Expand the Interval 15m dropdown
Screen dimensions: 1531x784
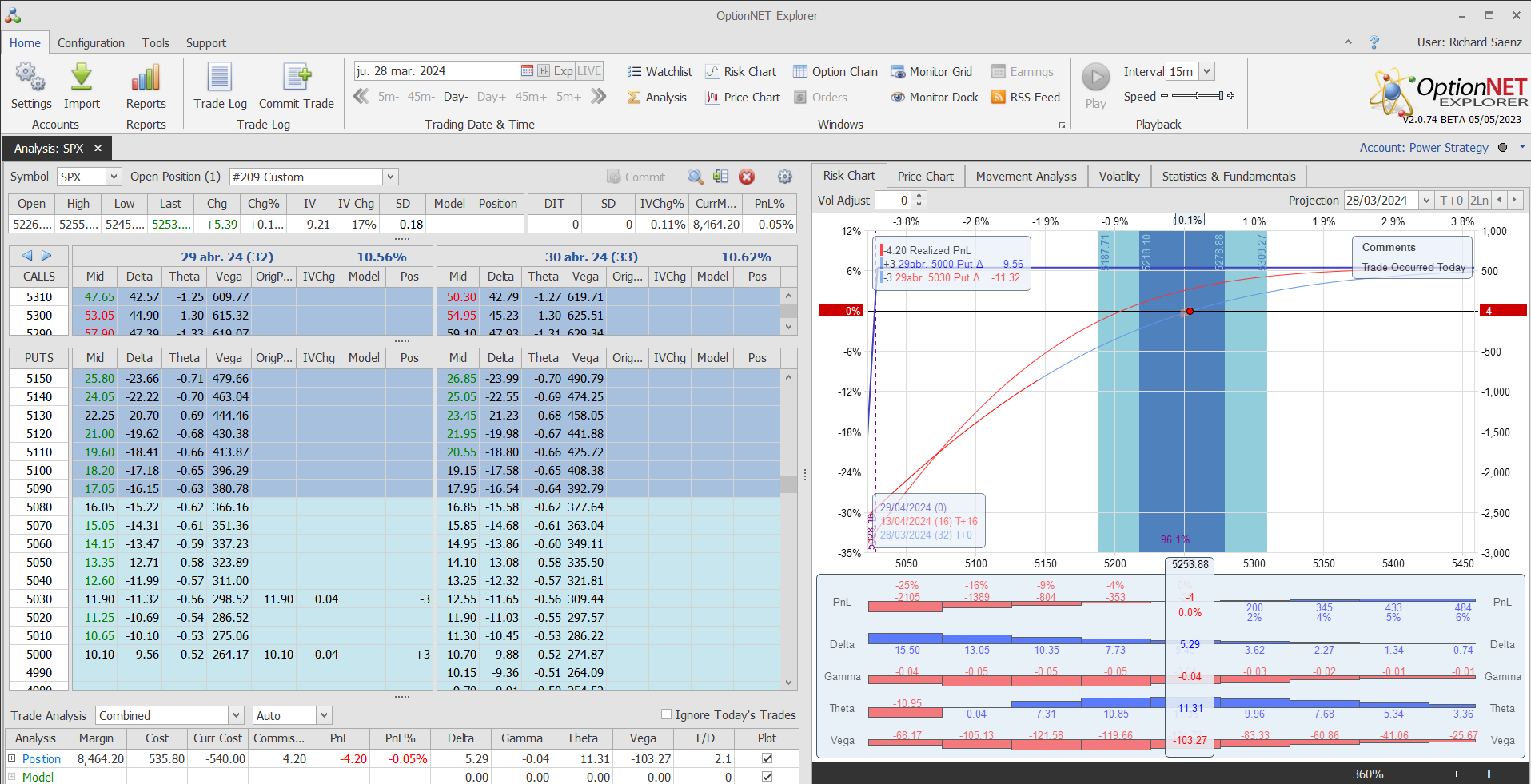pos(1206,71)
